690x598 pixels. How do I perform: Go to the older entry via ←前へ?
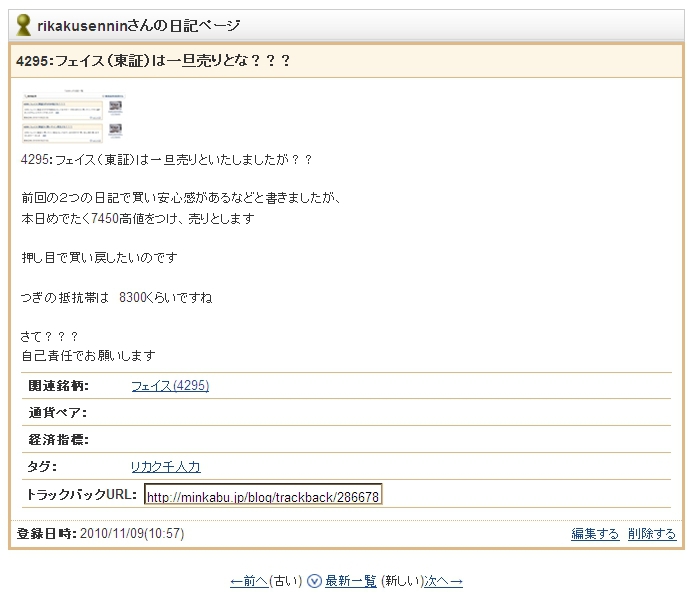click(249, 581)
